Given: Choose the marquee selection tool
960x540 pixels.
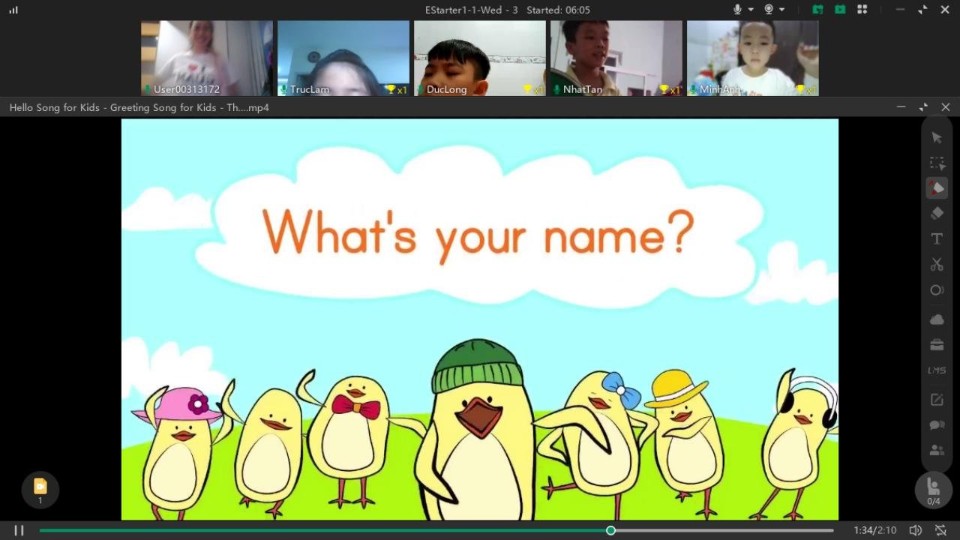Looking at the screenshot, I should [x=937, y=163].
